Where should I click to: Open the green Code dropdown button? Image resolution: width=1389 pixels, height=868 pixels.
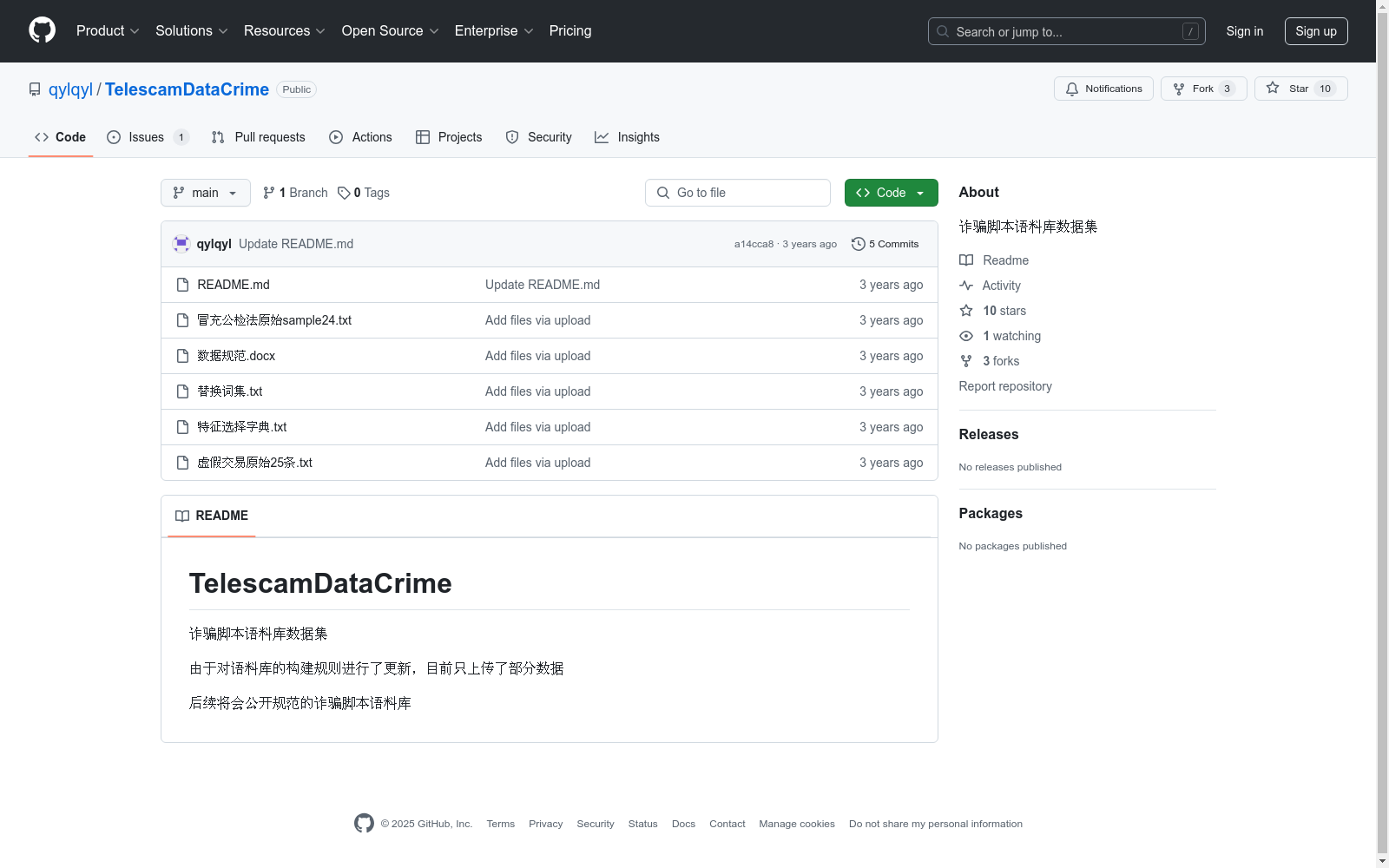[891, 193]
